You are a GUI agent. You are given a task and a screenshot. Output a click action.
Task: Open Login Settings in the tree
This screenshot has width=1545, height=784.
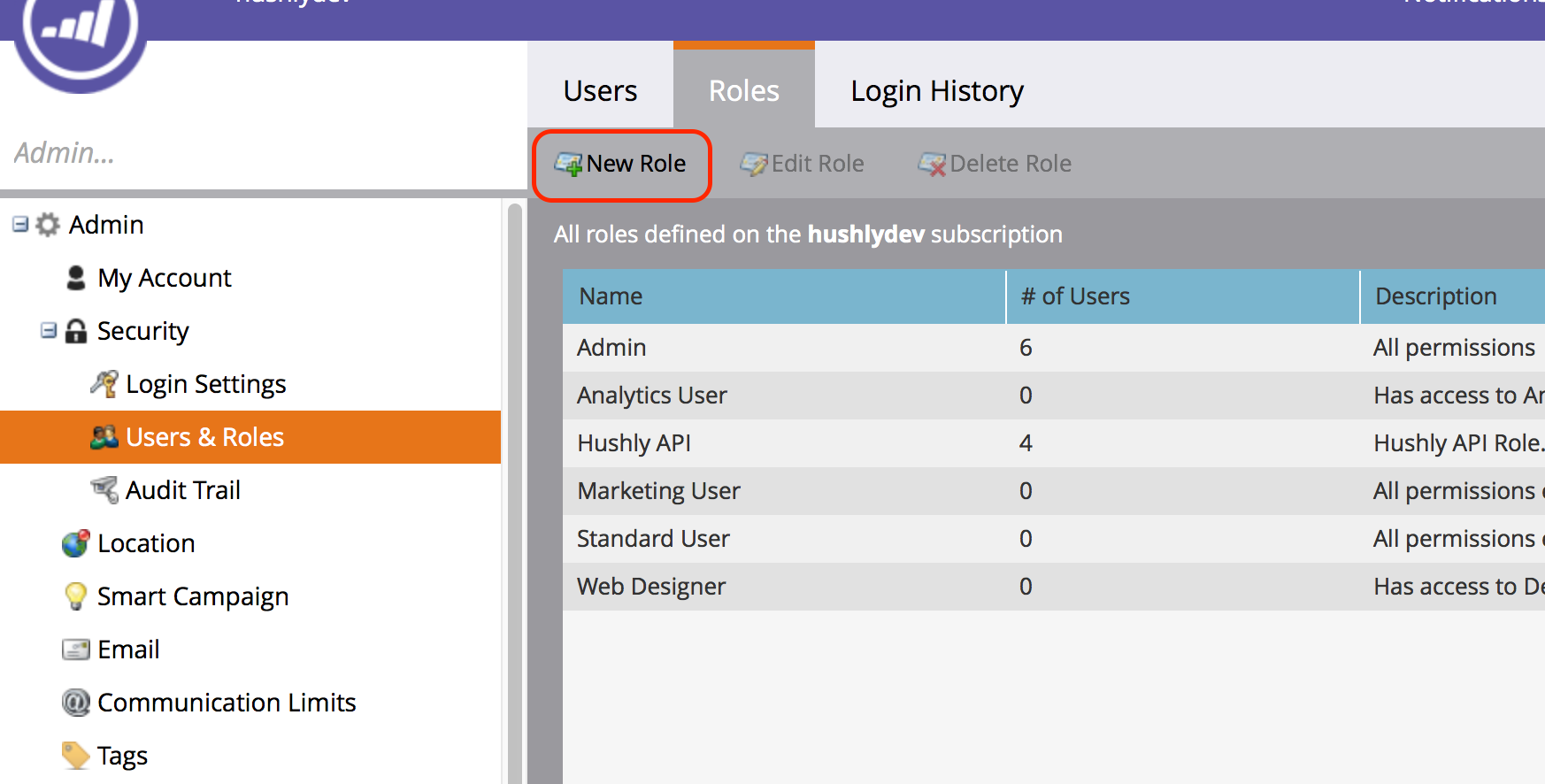pyautogui.click(x=206, y=384)
